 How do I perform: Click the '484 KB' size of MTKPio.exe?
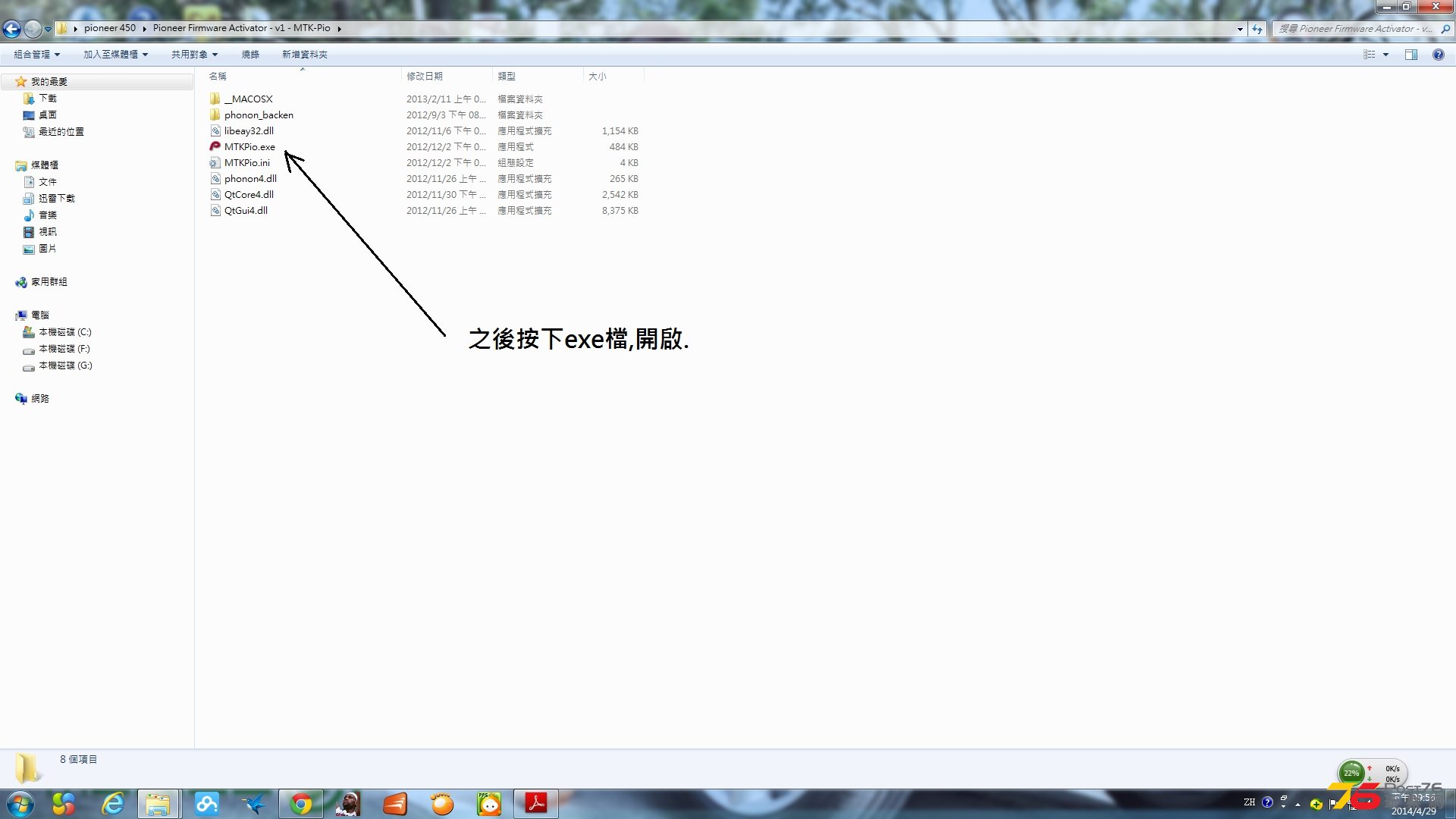(x=623, y=147)
